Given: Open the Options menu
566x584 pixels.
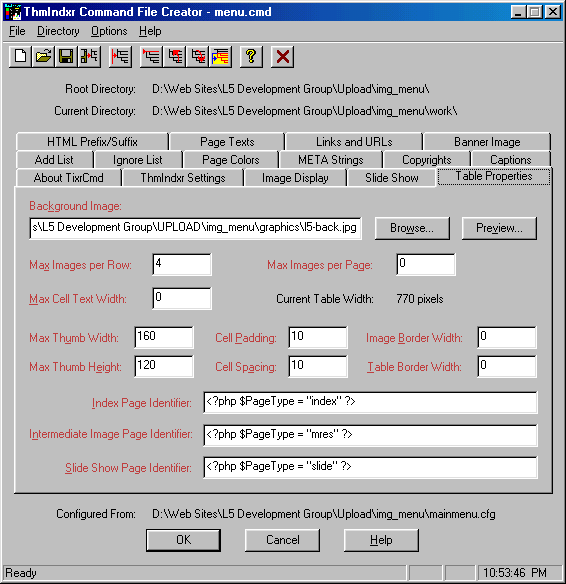Looking at the screenshot, I should tap(109, 31).
